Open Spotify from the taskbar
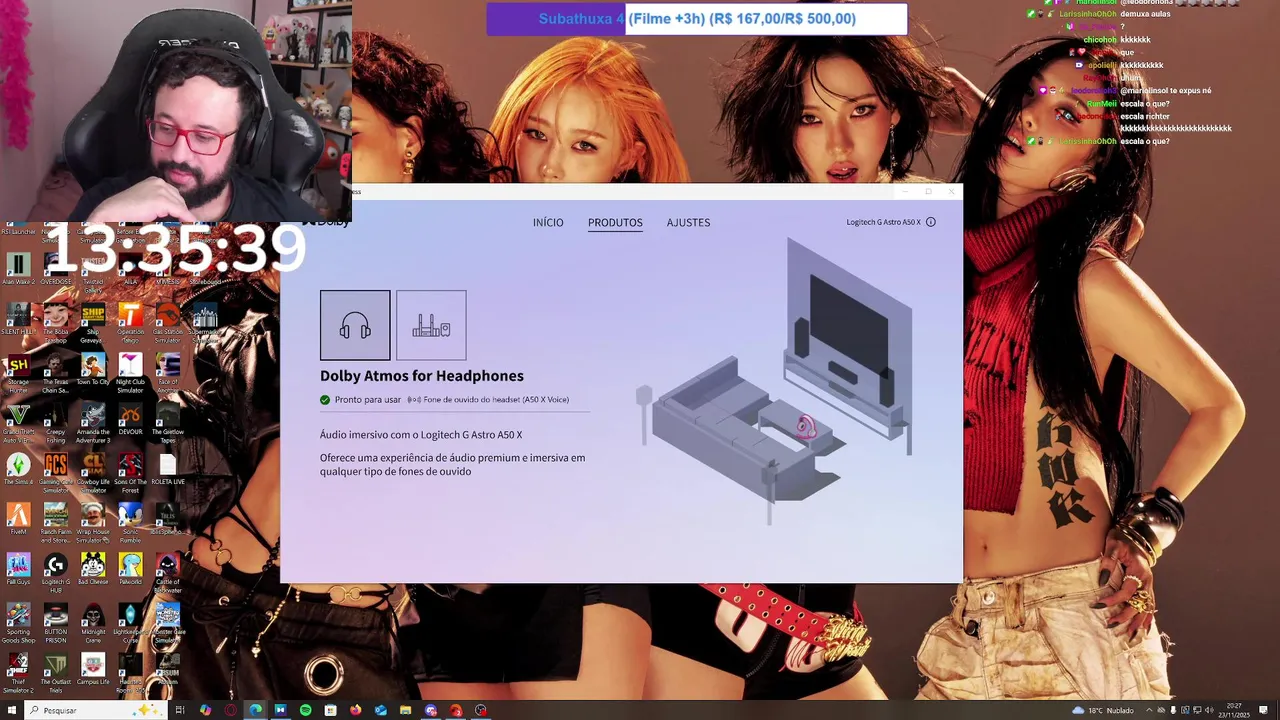 (x=305, y=710)
